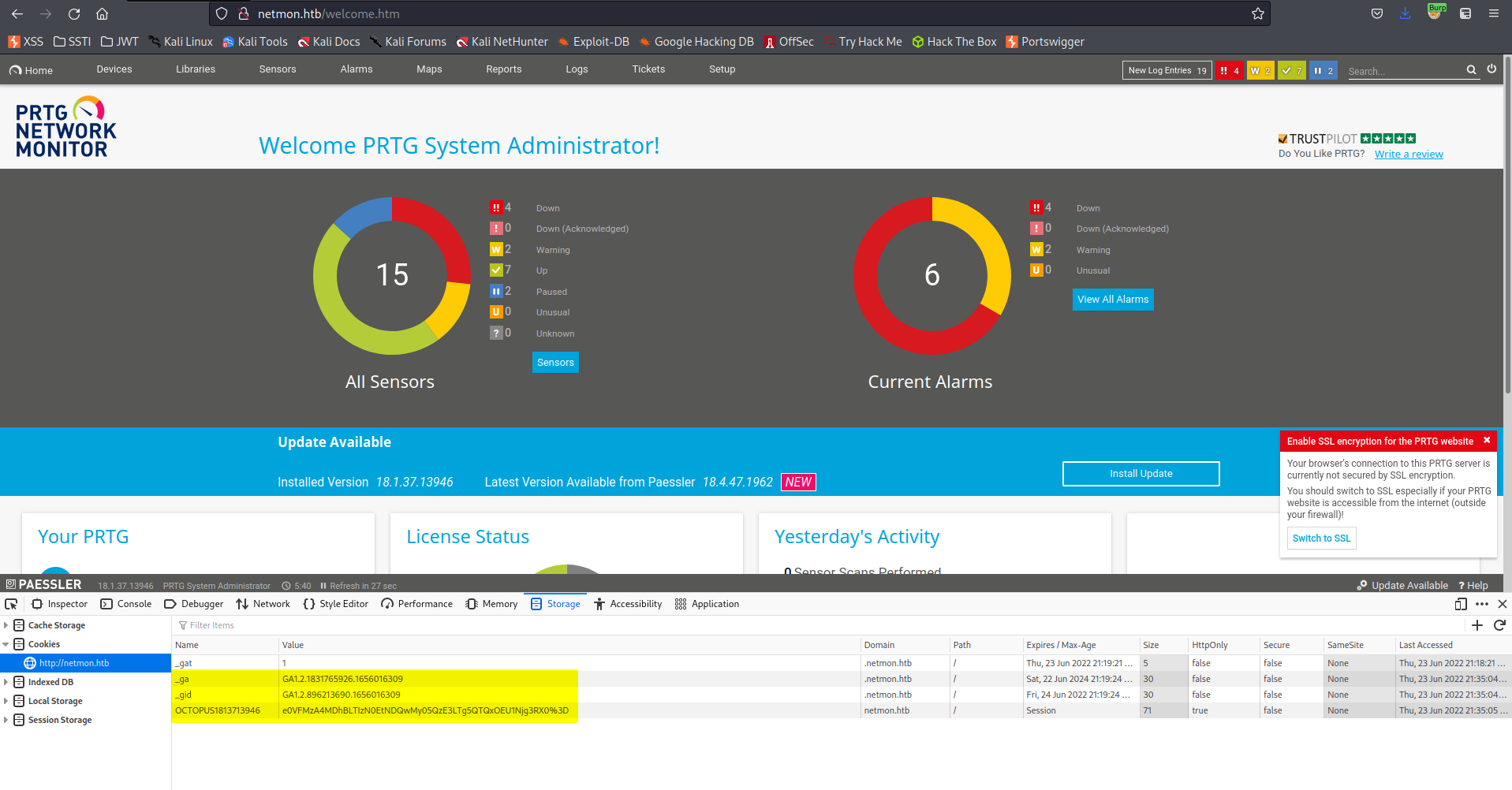
Task: Open the Alarms menu
Action: point(357,69)
